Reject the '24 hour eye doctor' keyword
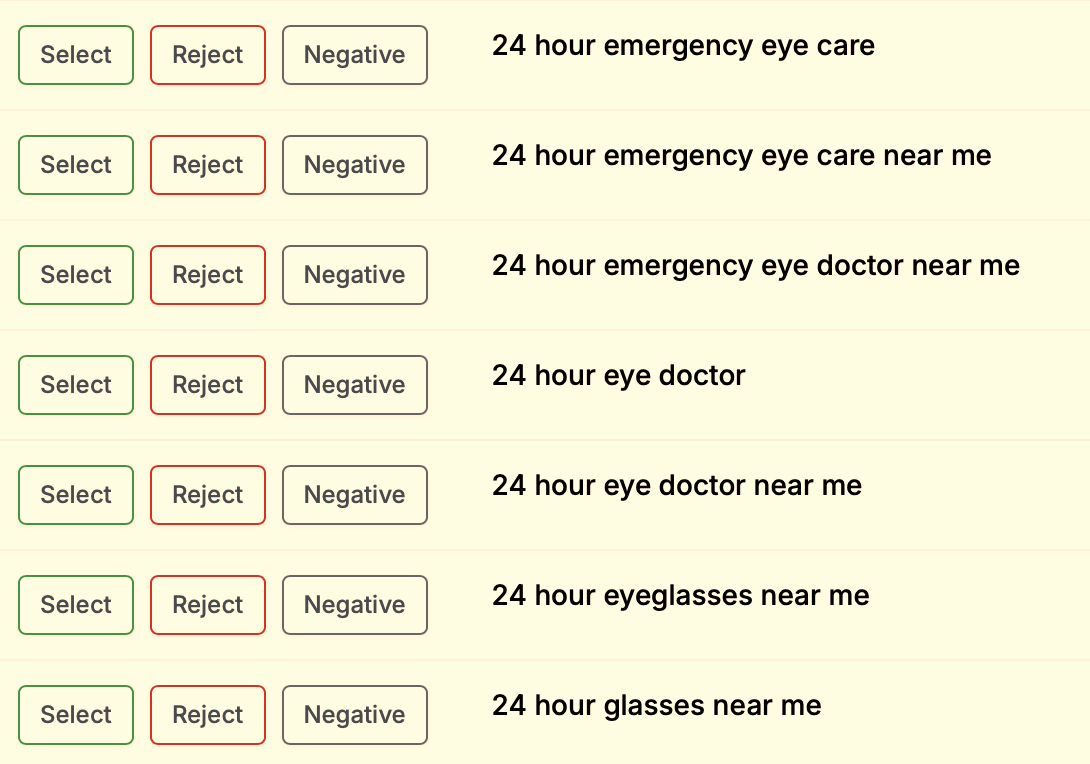The height and width of the screenshot is (764, 1090). click(x=208, y=385)
